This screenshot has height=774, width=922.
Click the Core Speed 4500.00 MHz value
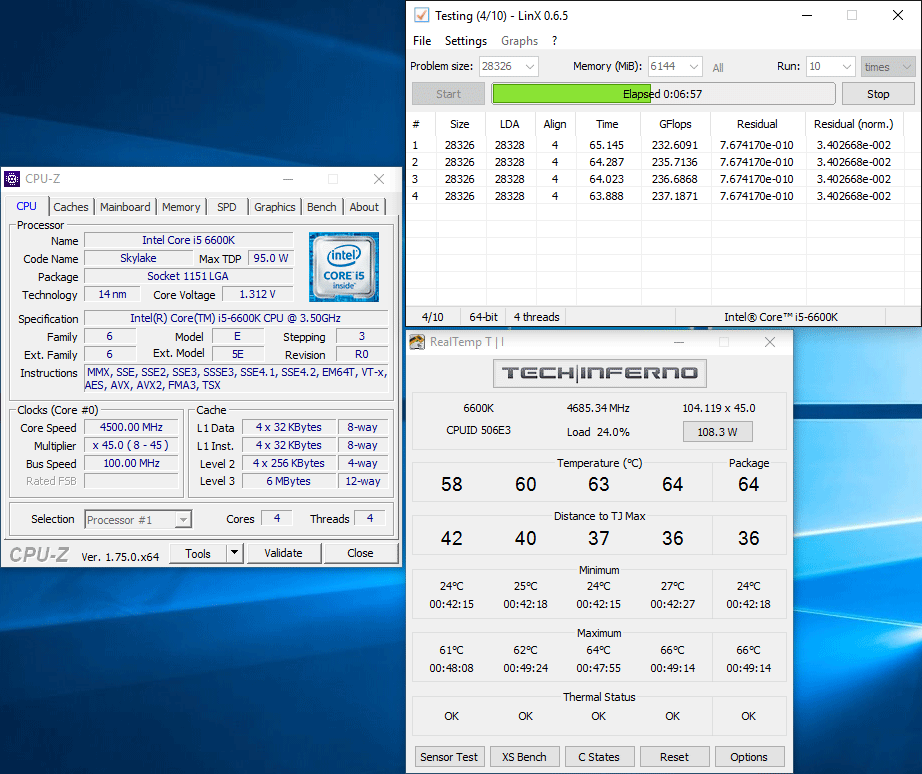[x=131, y=428]
